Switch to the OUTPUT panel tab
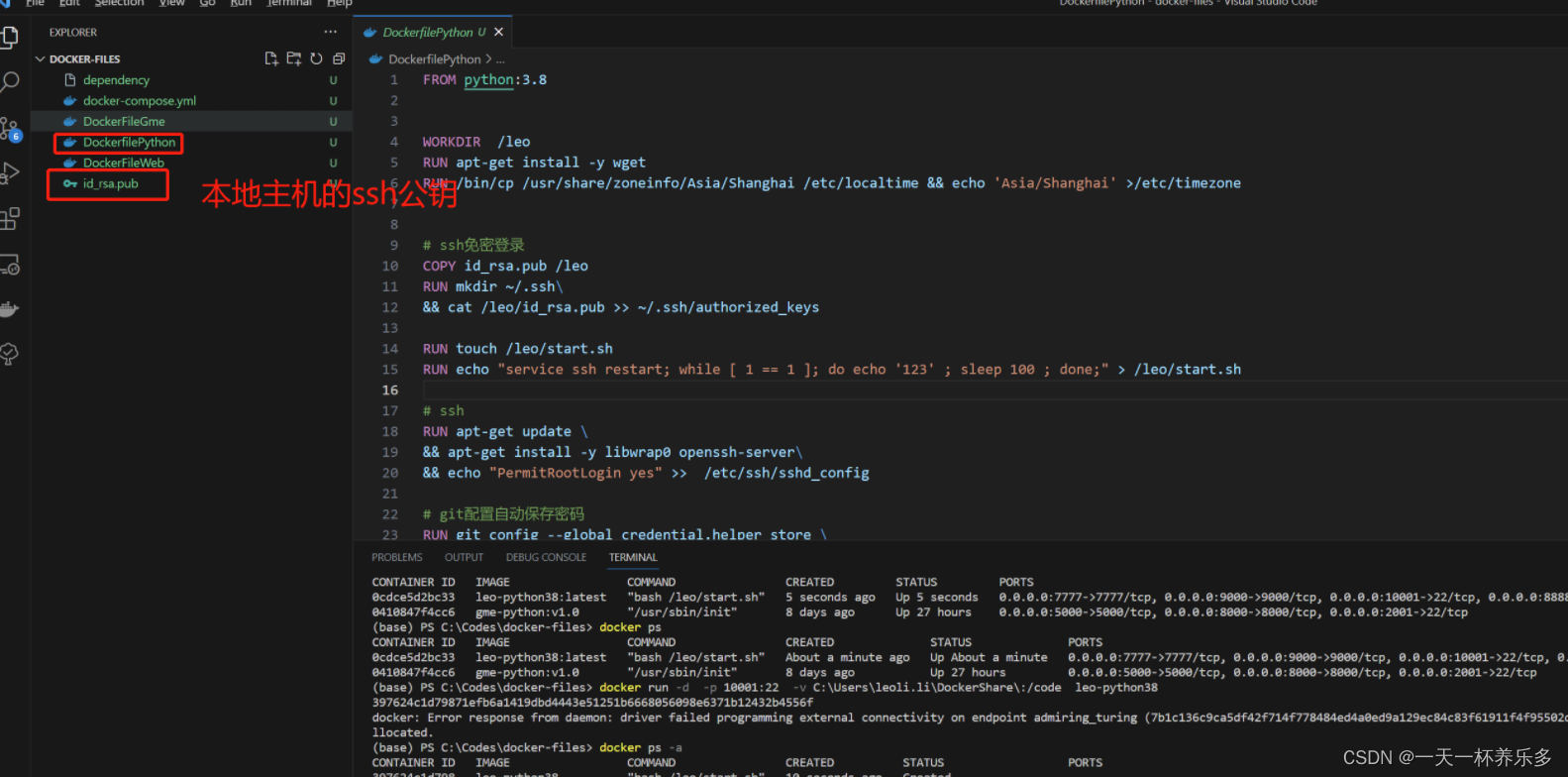This screenshot has height=777, width=1568. [464, 558]
